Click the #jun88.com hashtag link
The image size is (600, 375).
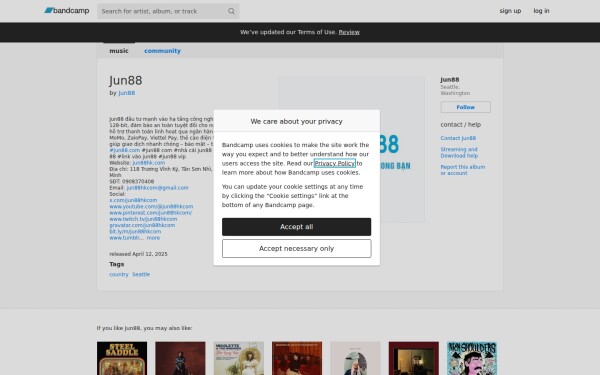[x=124, y=150]
